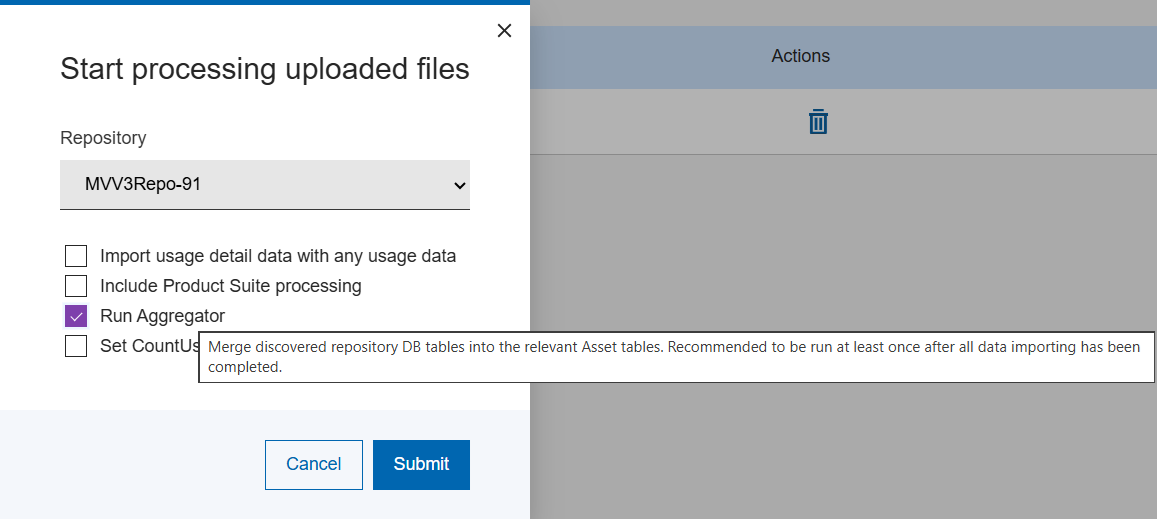Toggle the Set CountUs checkbox
The image size is (1157, 519).
[76, 346]
